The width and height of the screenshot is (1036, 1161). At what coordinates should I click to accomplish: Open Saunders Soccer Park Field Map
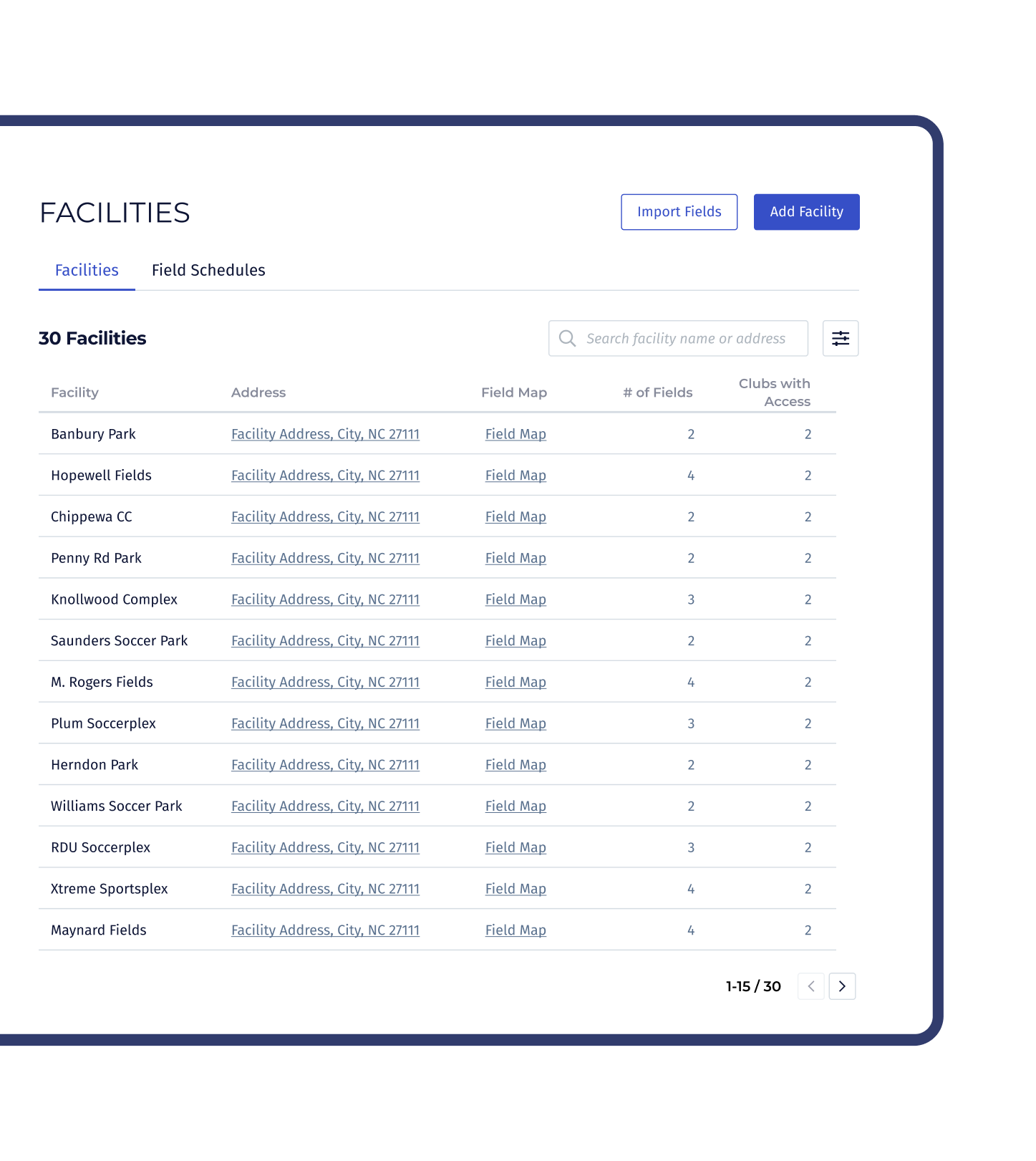515,641
